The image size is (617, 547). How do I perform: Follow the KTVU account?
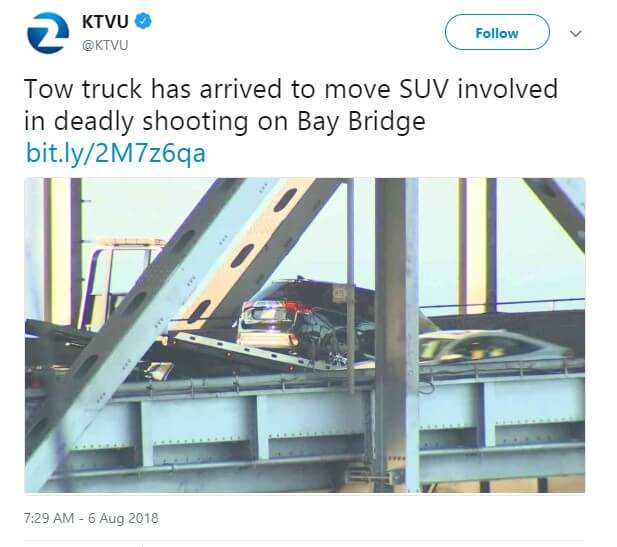497,32
